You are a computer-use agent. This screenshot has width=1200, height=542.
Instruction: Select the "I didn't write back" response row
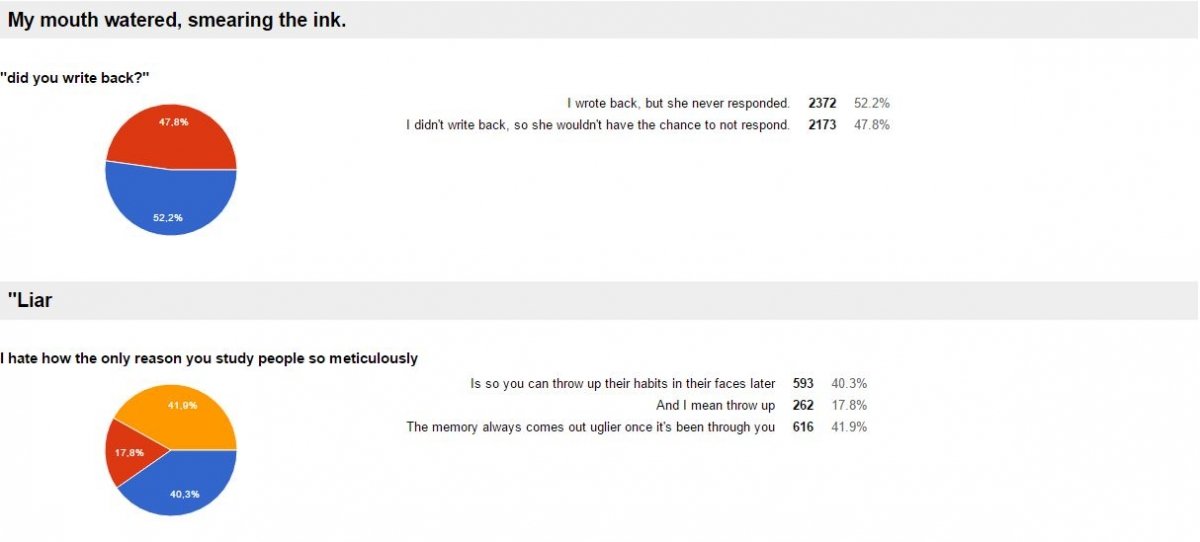click(x=647, y=125)
